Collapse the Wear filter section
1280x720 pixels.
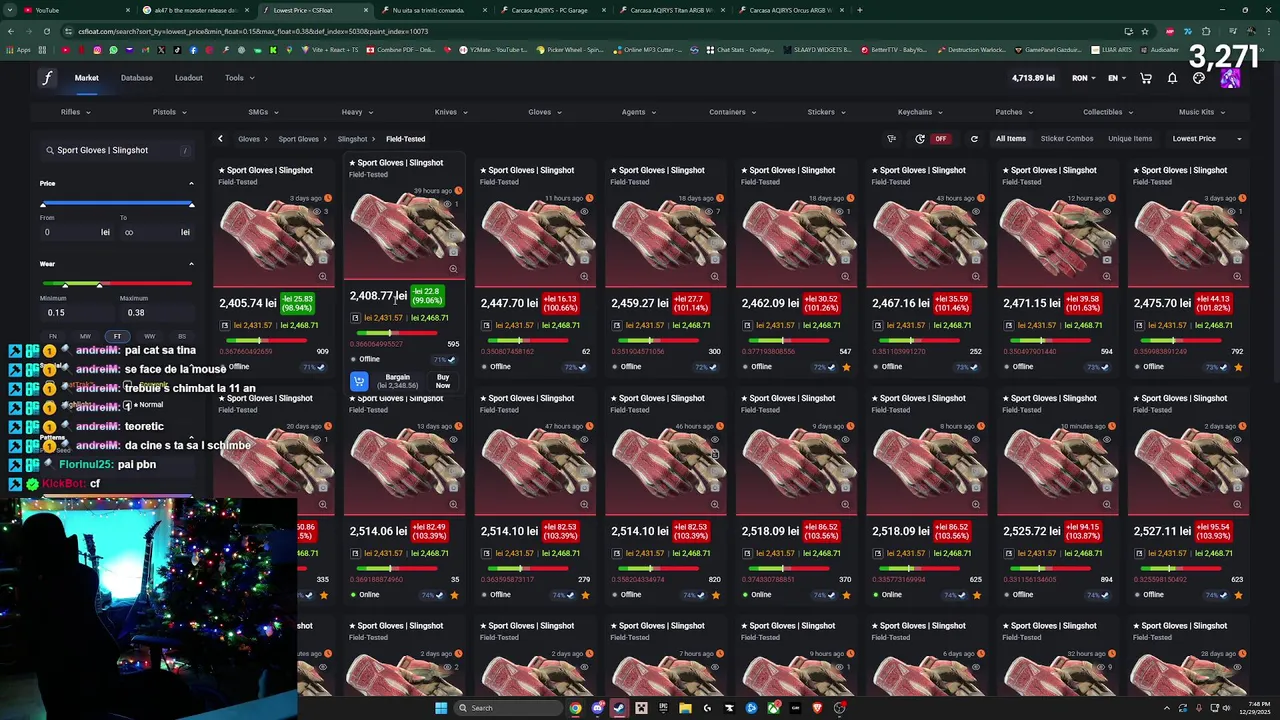(191, 264)
